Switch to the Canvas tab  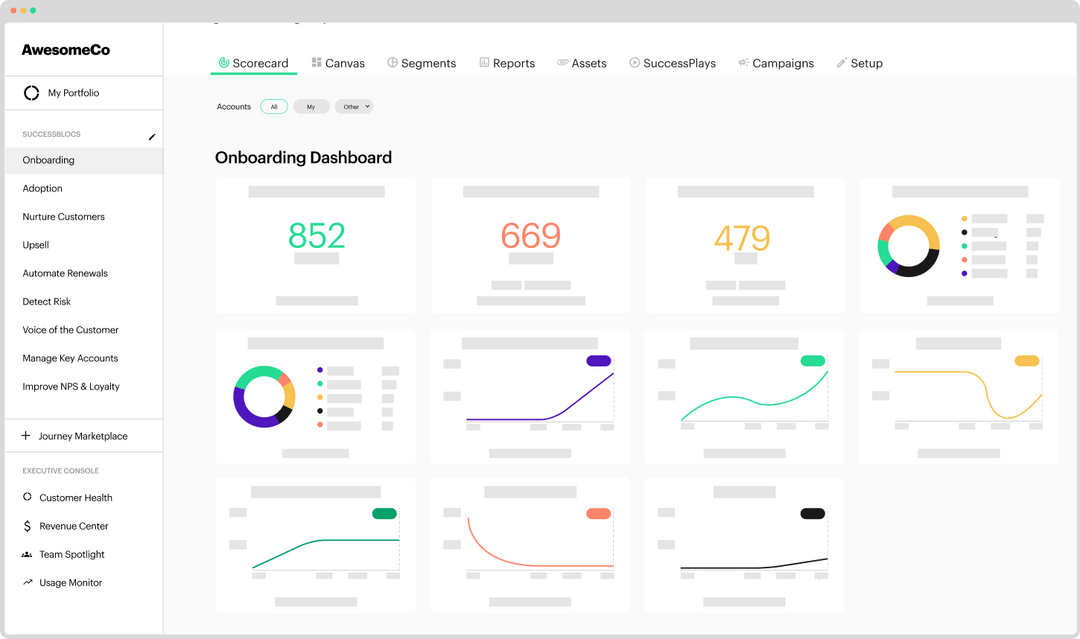tap(338, 62)
